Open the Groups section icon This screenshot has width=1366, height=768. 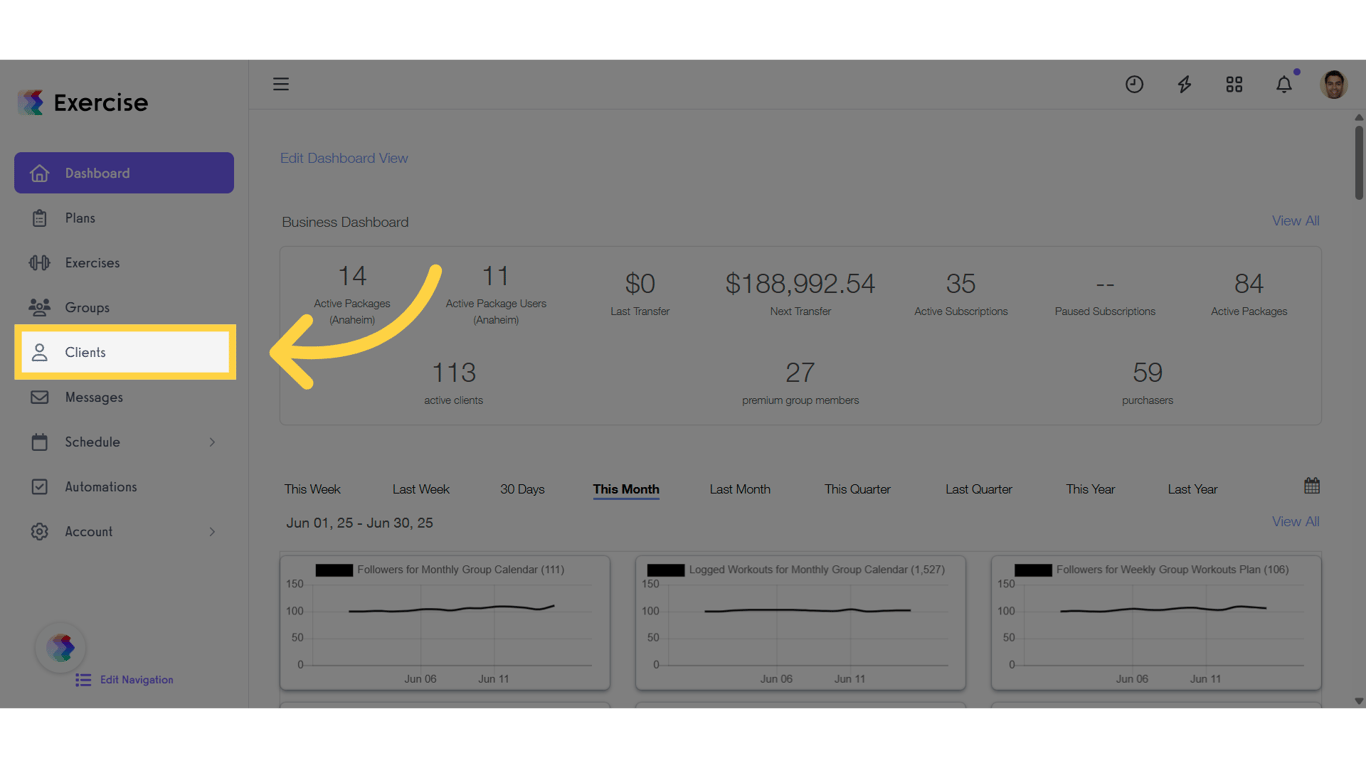39,307
